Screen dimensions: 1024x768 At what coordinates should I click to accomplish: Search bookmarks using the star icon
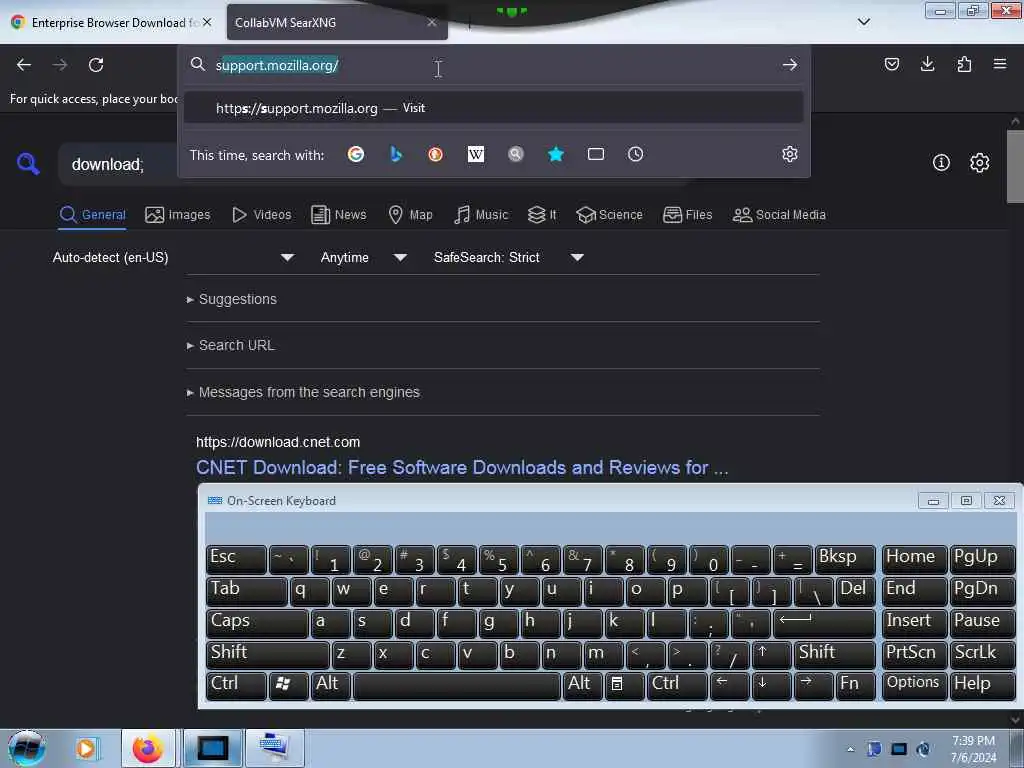[556, 154]
